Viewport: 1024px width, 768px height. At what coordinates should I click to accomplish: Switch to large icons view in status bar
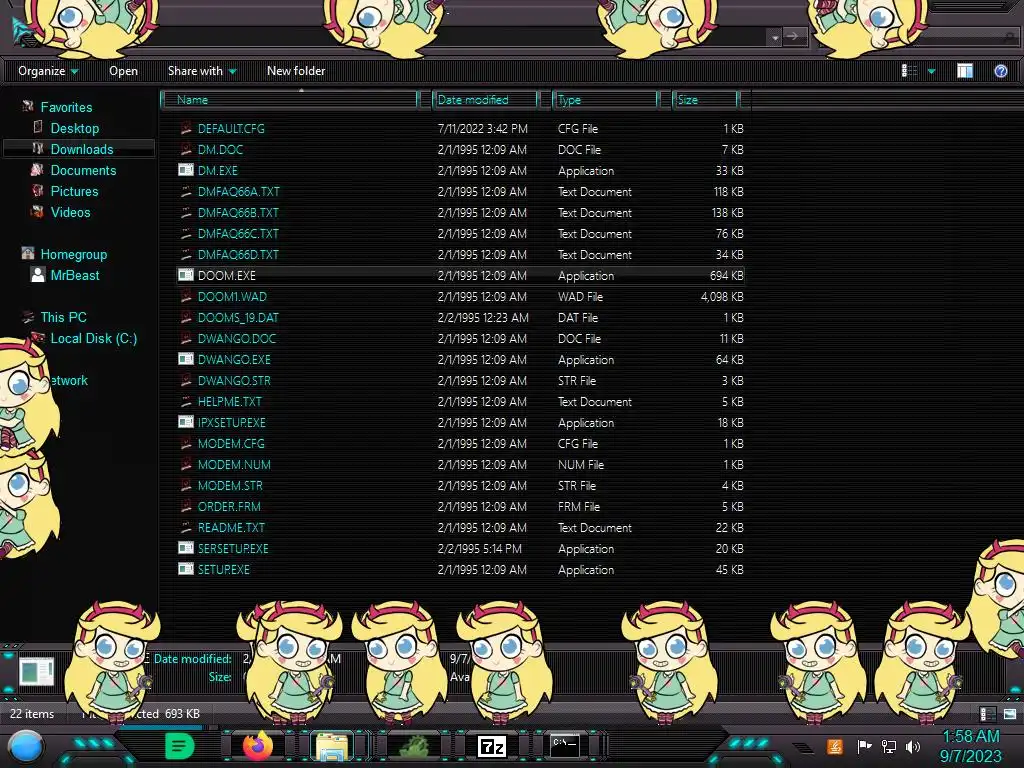1010,714
